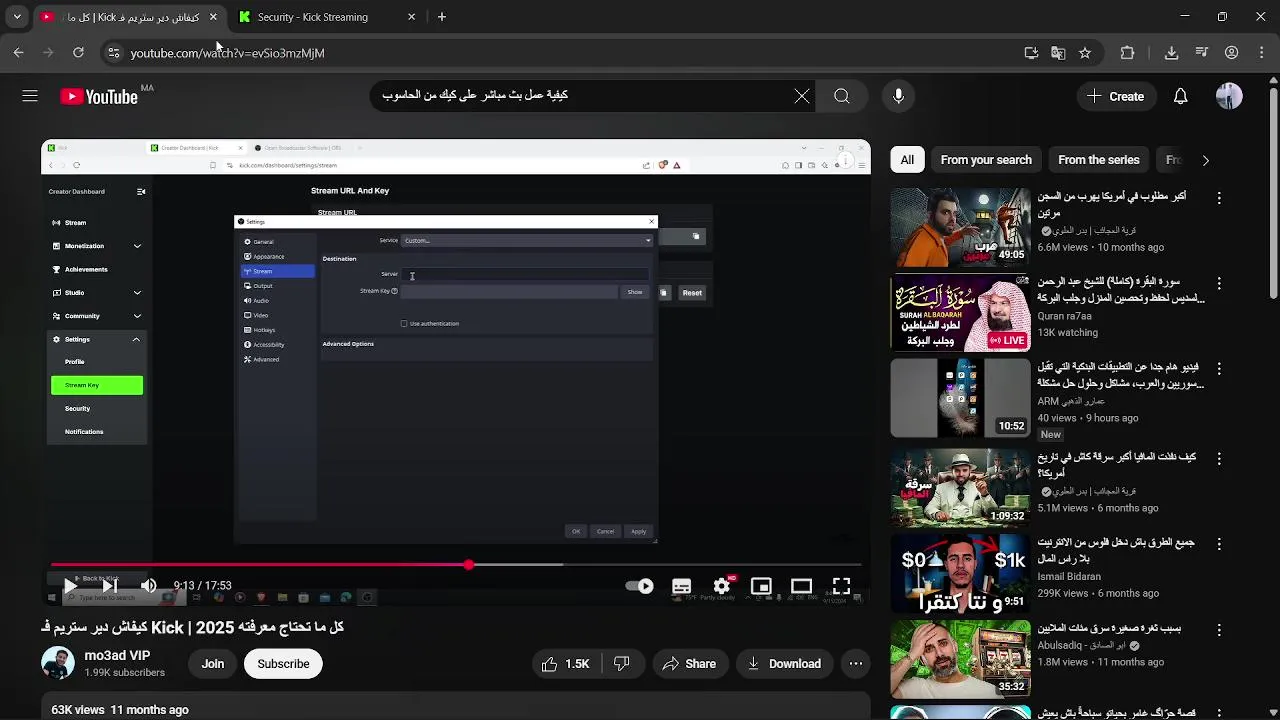Screen dimensions: 1280x720
Task: Open options for Ismail Bidaran video
Action: click(1218, 544)
